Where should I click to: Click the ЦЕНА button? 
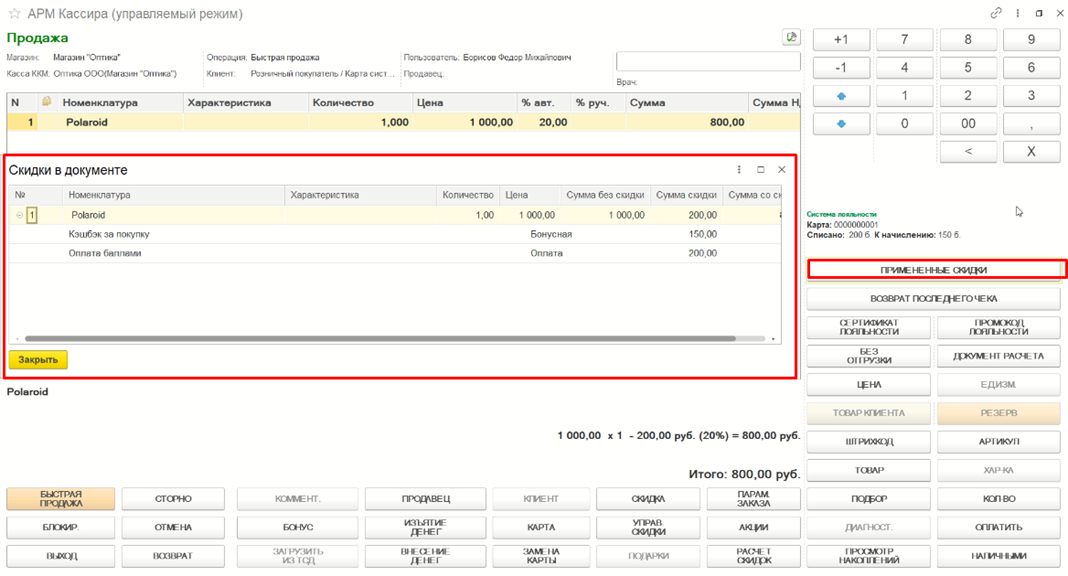tap(869, 384)
